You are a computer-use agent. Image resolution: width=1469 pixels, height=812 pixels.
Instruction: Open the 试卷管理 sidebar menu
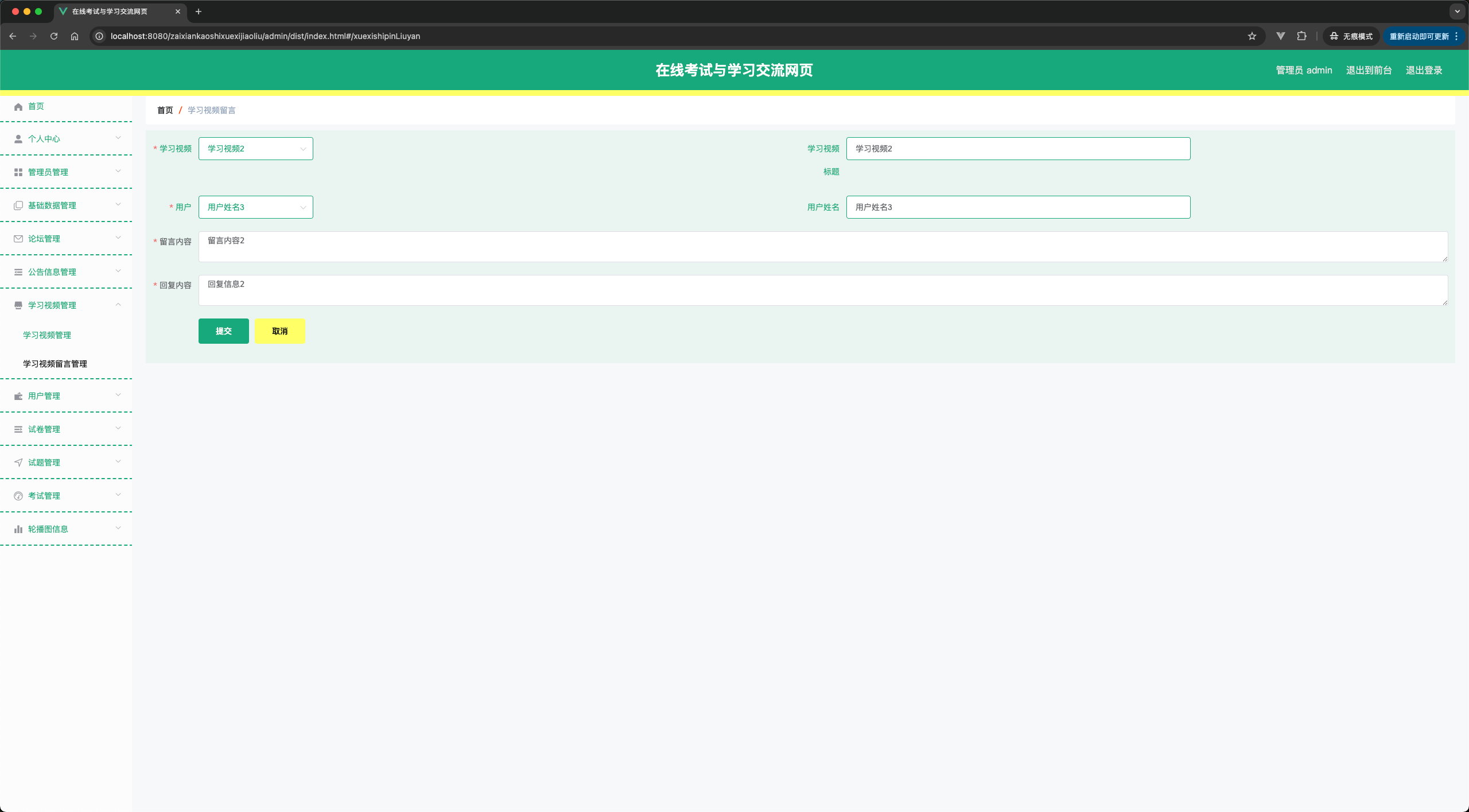coord(66,429)
